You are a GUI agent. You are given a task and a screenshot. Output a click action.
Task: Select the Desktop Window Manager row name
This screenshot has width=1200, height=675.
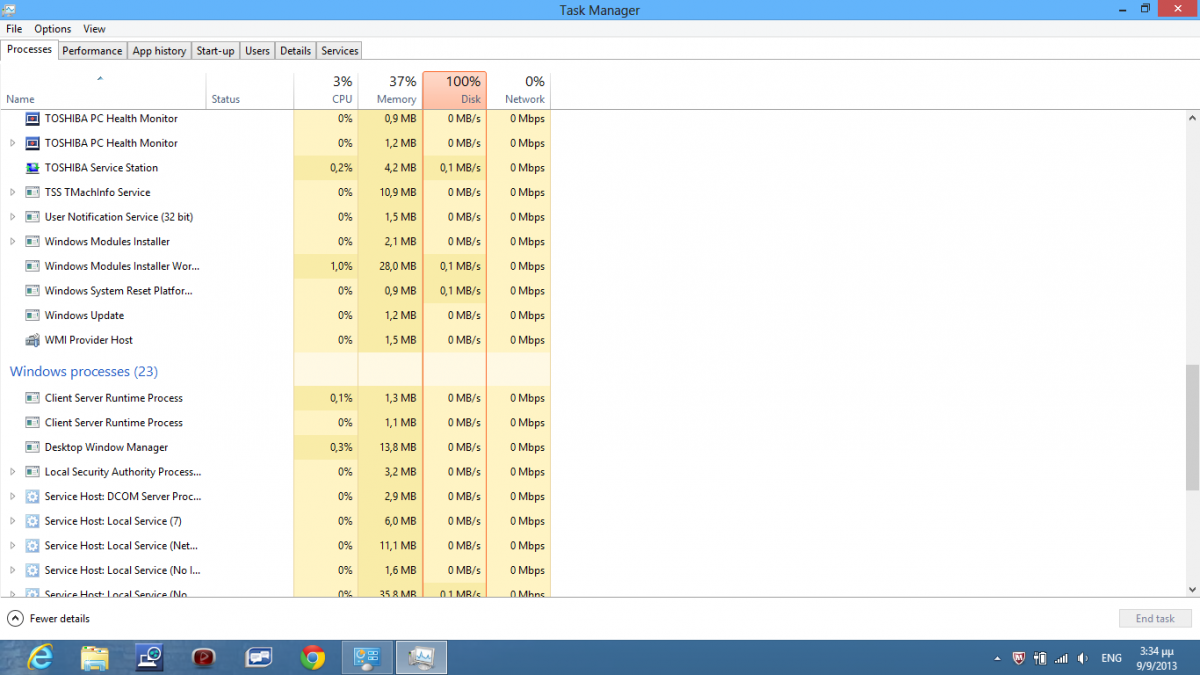pyautogui.click(x=106, y=447)
